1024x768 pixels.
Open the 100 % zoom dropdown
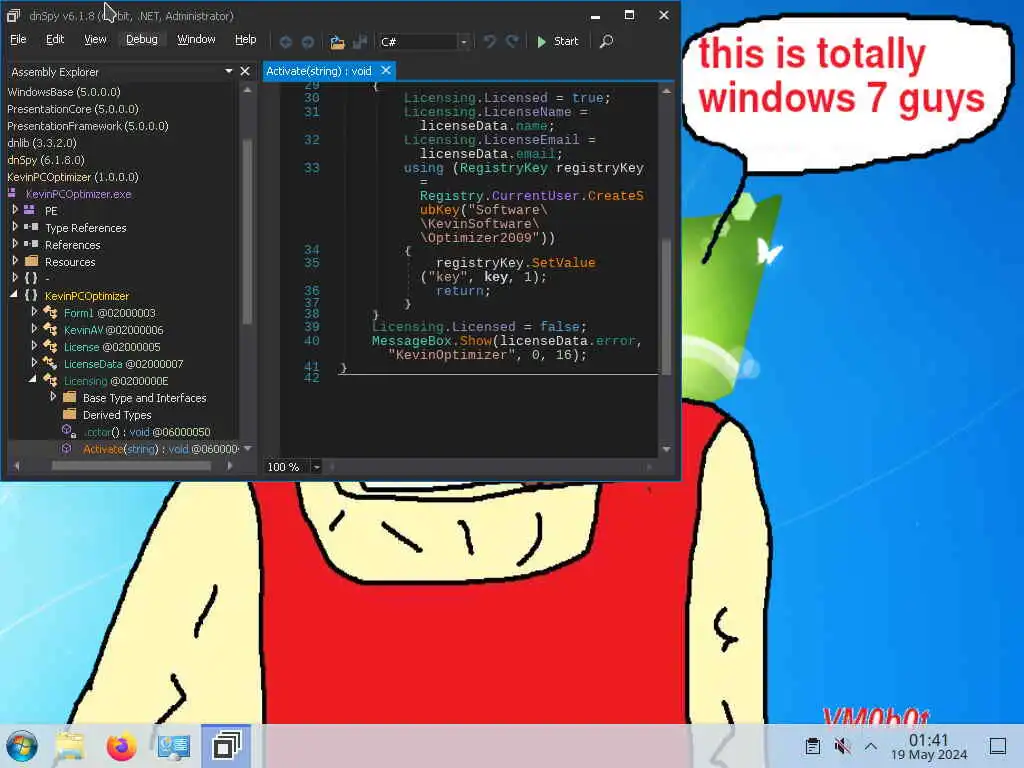[316, 467]
